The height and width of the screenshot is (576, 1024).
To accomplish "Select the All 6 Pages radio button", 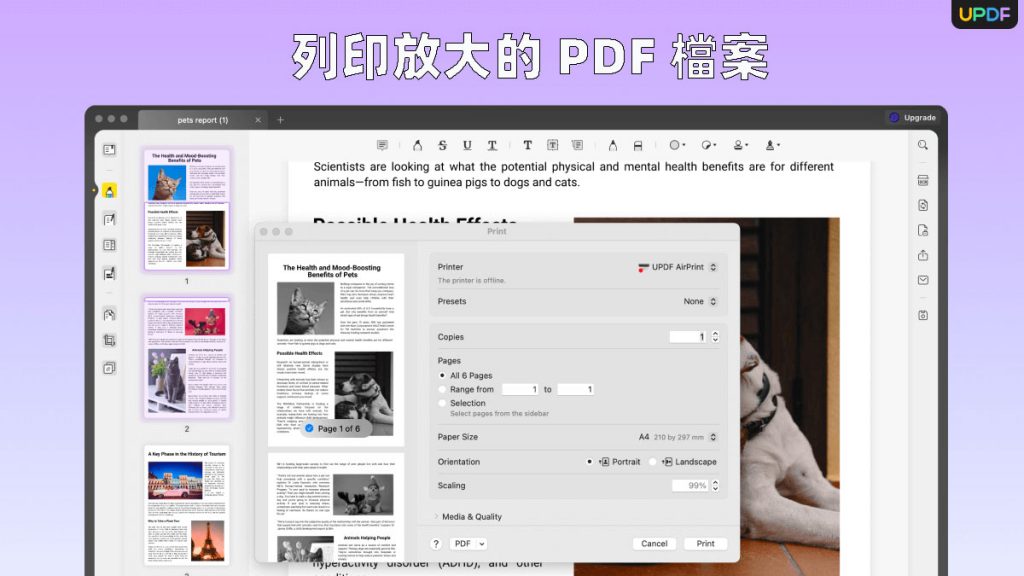I will (x=443, y=375).
